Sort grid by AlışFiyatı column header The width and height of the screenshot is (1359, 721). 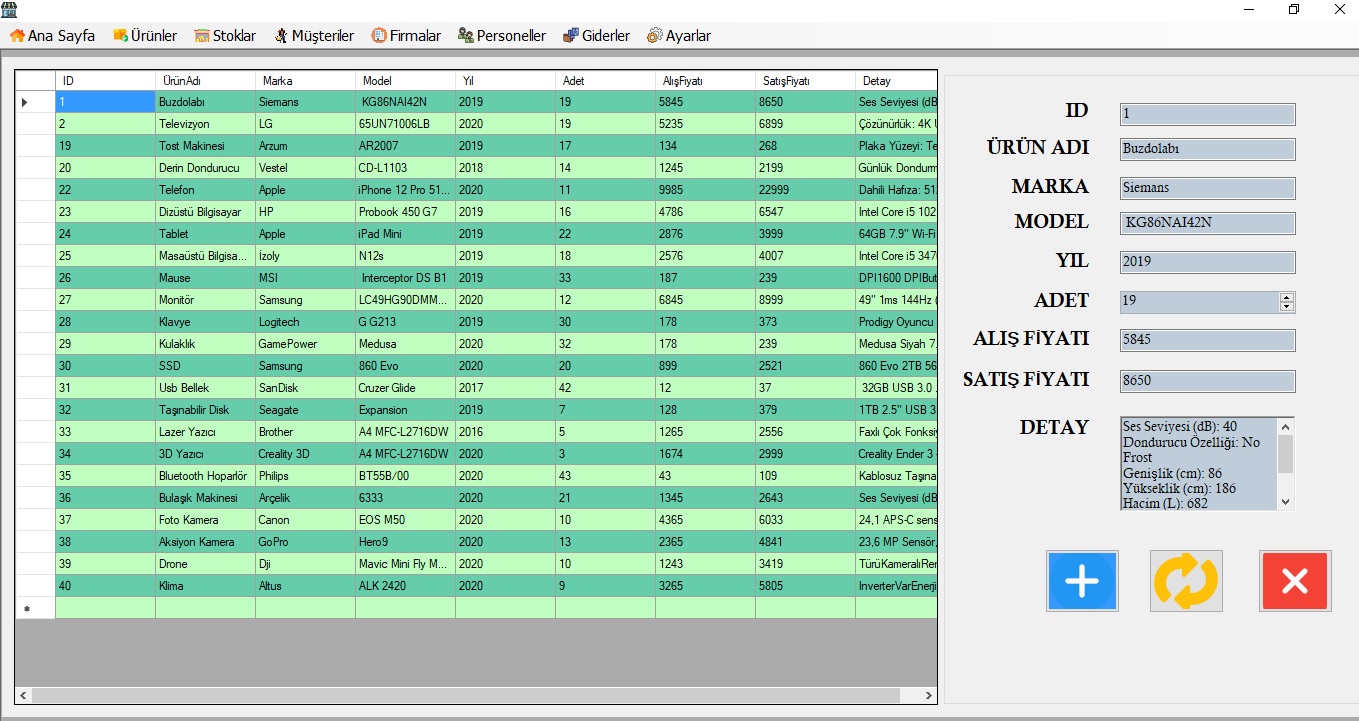pyautogui.click(x=705, y=80)
